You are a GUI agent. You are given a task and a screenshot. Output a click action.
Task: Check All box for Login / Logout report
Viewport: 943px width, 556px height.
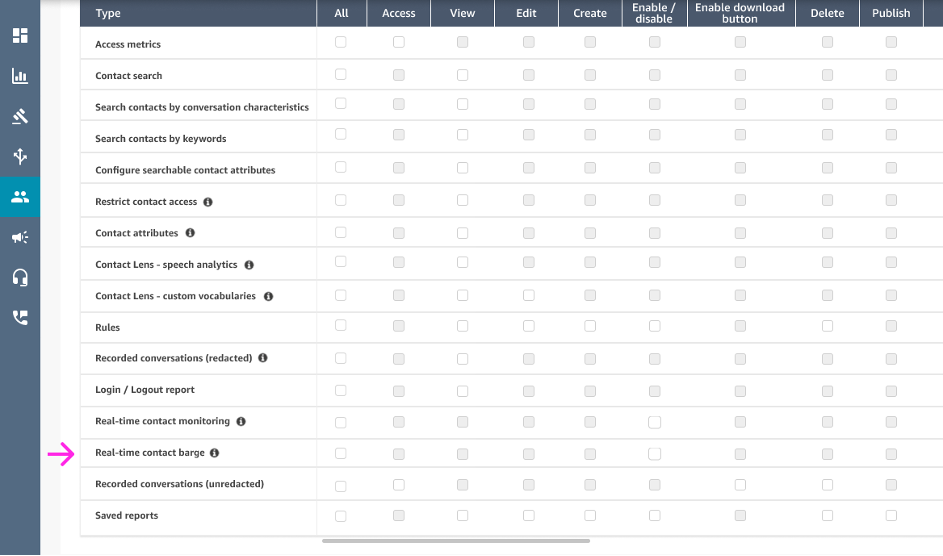click(340, 391)
